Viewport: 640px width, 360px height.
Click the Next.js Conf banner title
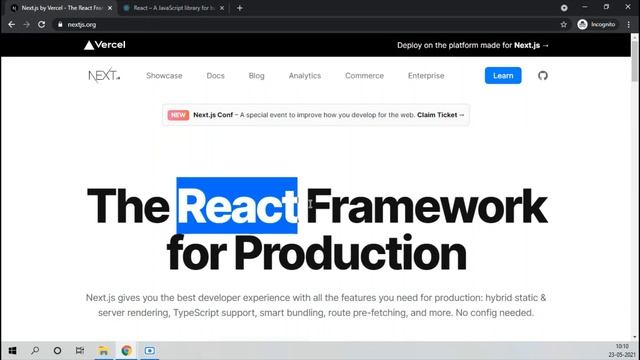(213, 115)
